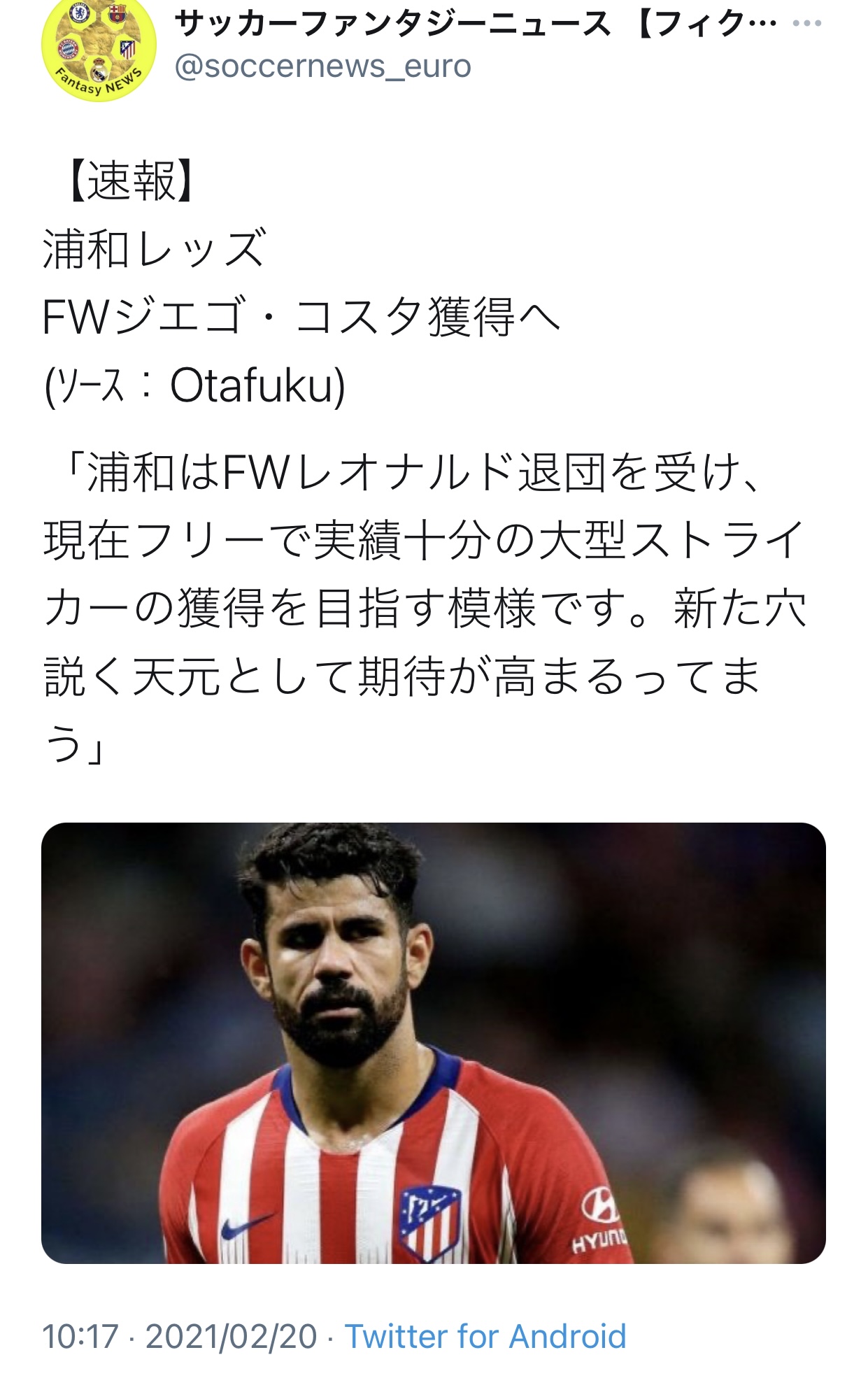
Task: Tap the 10:17 tweet timestamp
Action: [80, 1336]
